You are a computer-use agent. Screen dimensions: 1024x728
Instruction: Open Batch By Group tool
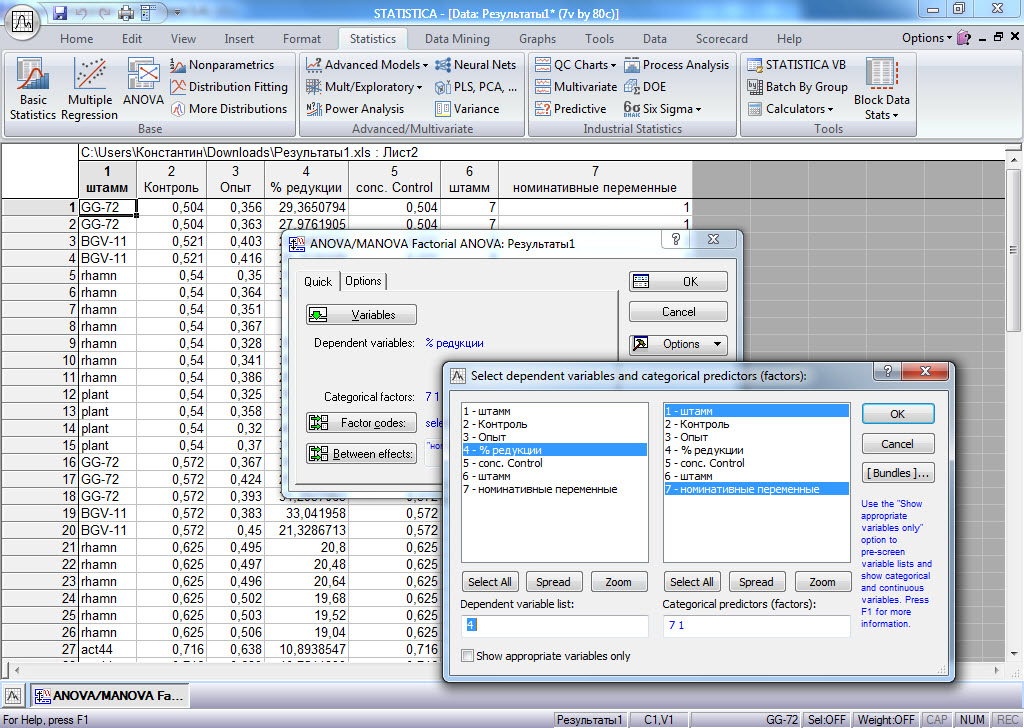pos(797,87)
